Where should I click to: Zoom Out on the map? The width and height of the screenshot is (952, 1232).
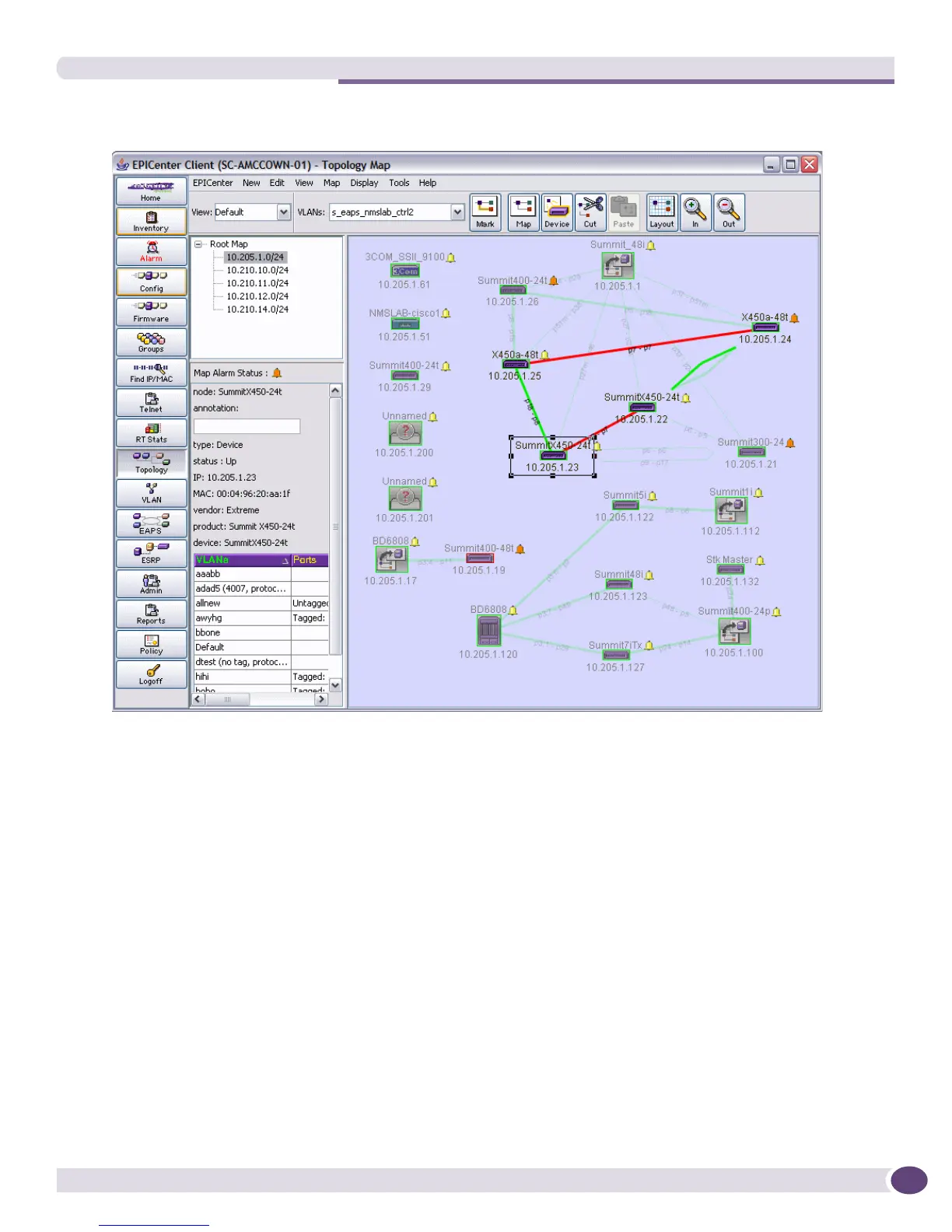tap(729, 212)
